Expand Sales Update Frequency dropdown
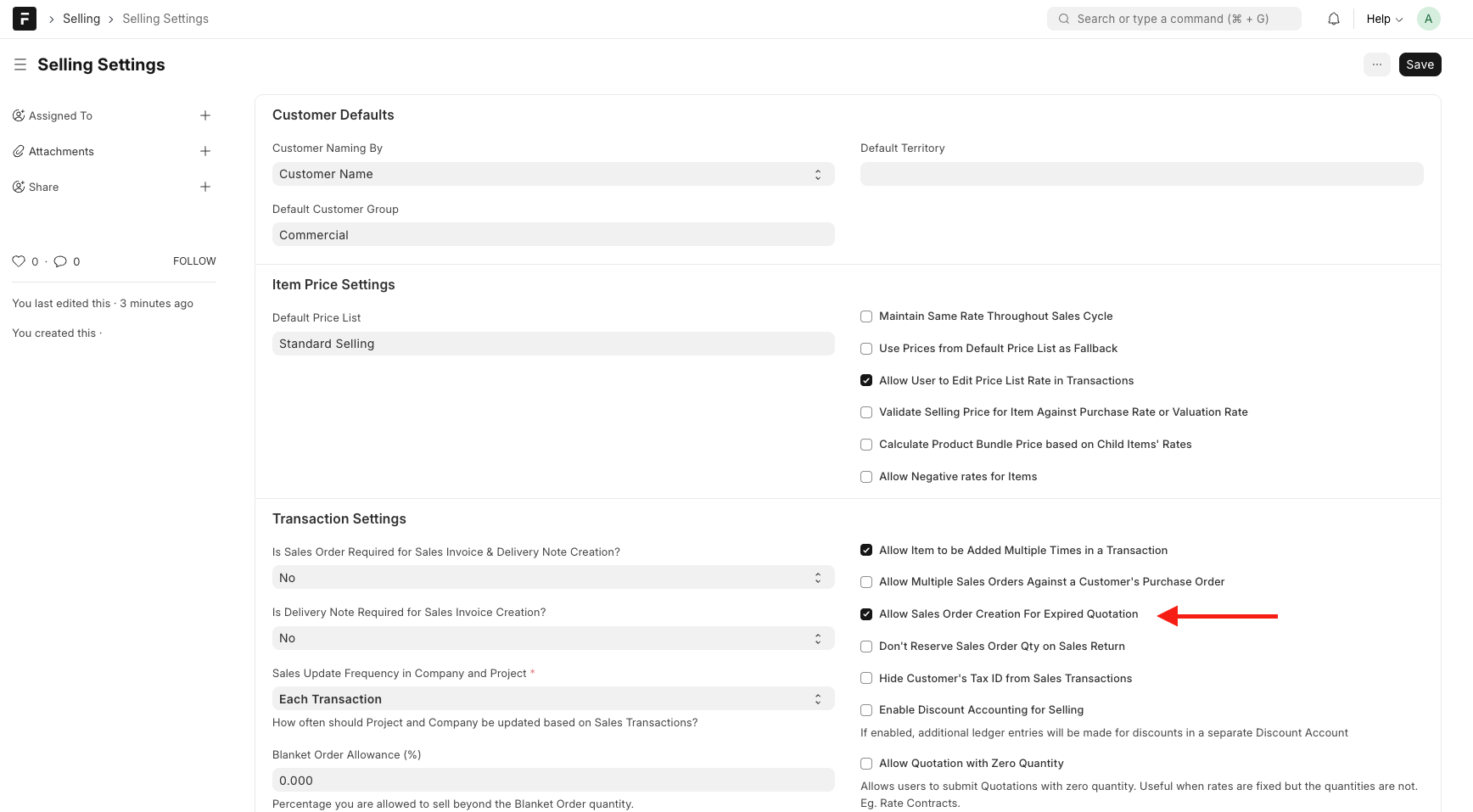Image resolution: width=1473 pixels, height=812 pixels. [x=552, y=699]
